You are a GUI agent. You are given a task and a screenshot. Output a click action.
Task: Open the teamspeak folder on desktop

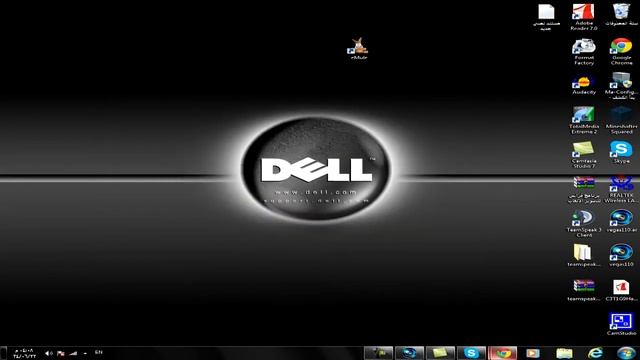point(584,256)
